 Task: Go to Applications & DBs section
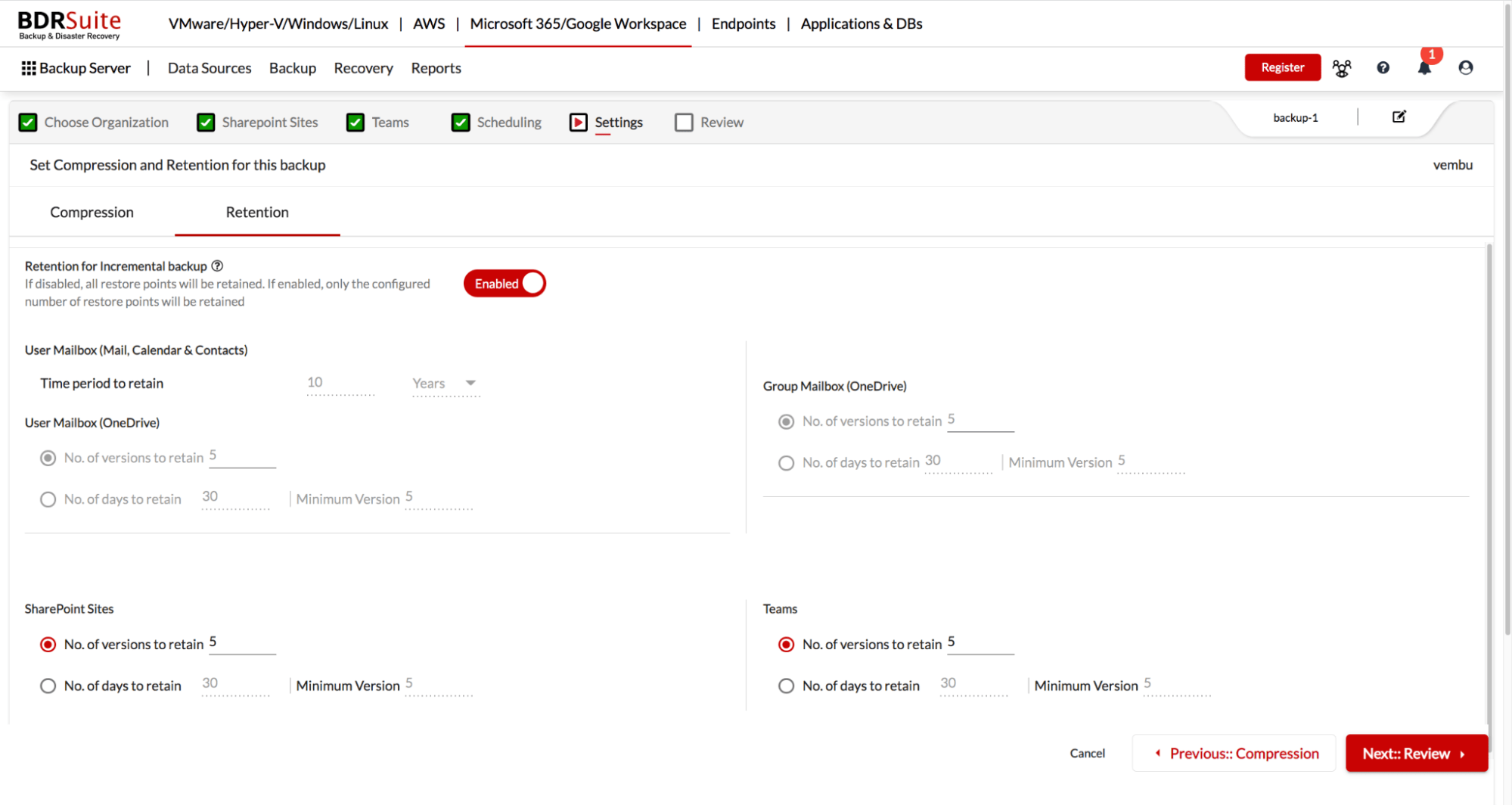(862, 23)
